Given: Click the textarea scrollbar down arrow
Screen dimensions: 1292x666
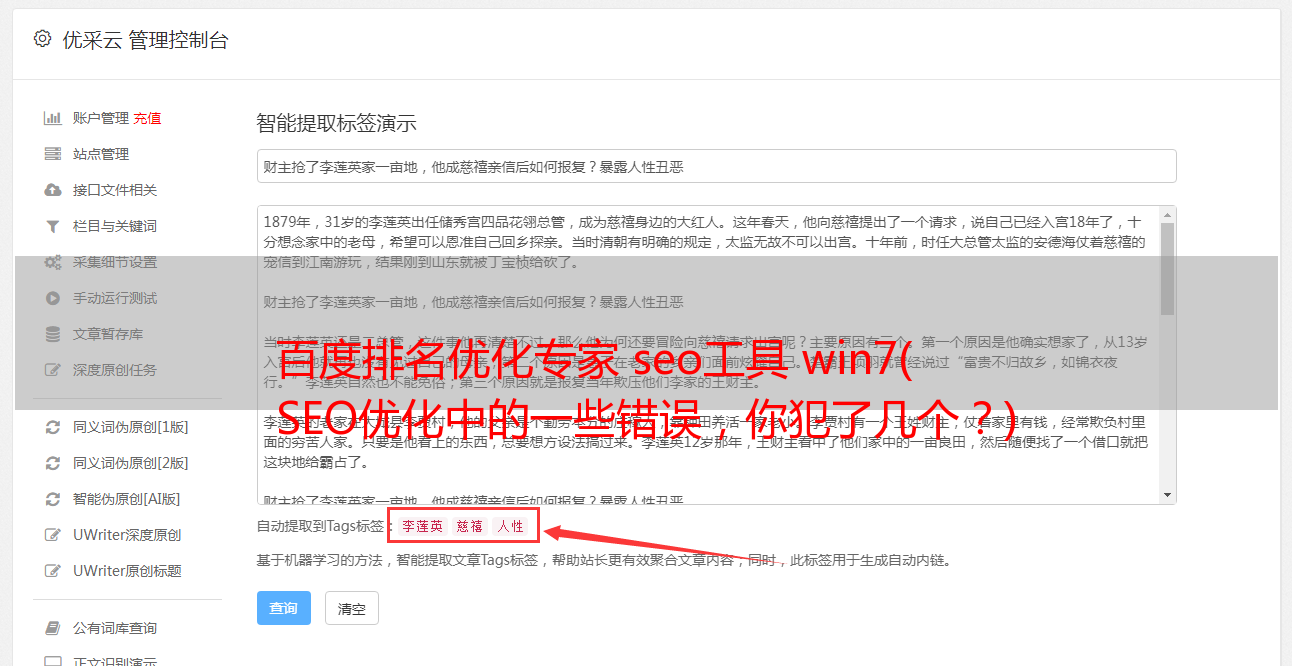Looking at the screenshot, I should click(1168, 495).
